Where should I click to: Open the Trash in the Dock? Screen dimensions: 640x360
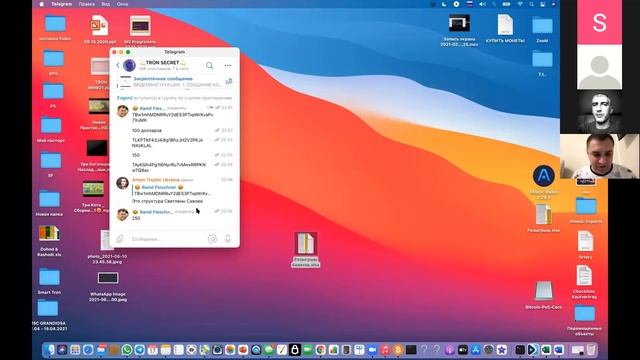(591, 350)
